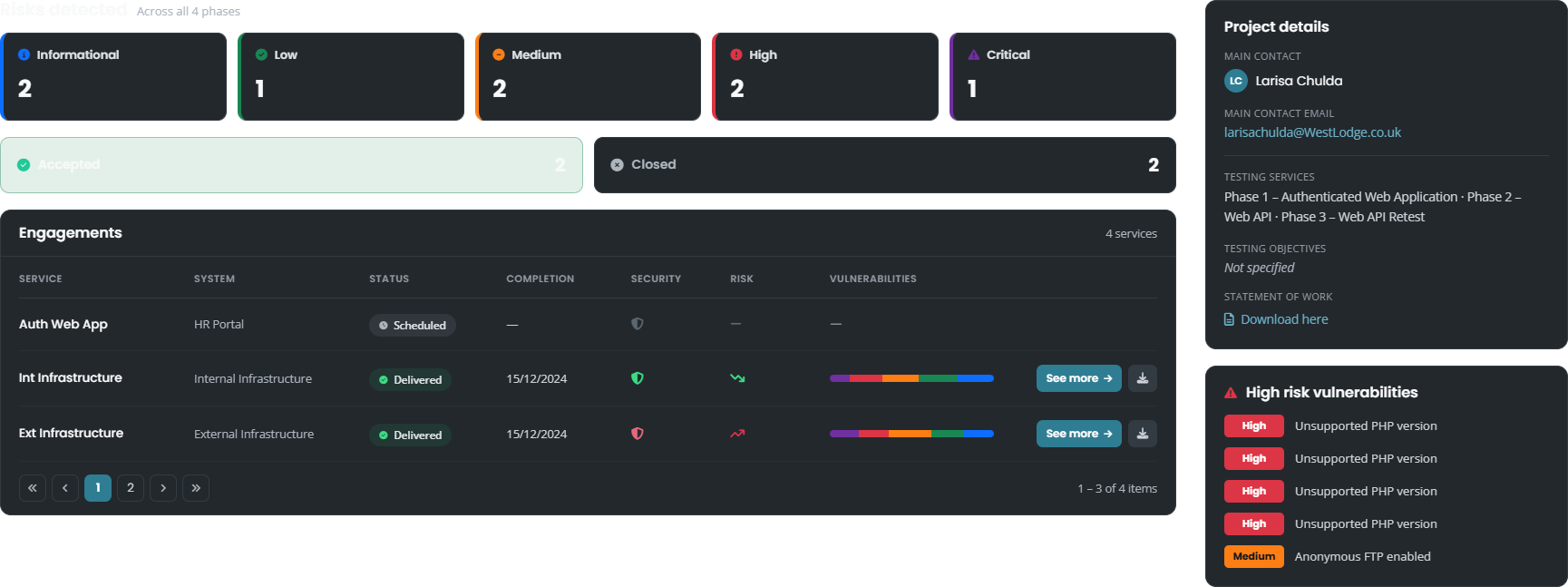Open the last Unsupported PHP version item
This screenshot has width=1568, height=587.
click(x=1366, y=523)
